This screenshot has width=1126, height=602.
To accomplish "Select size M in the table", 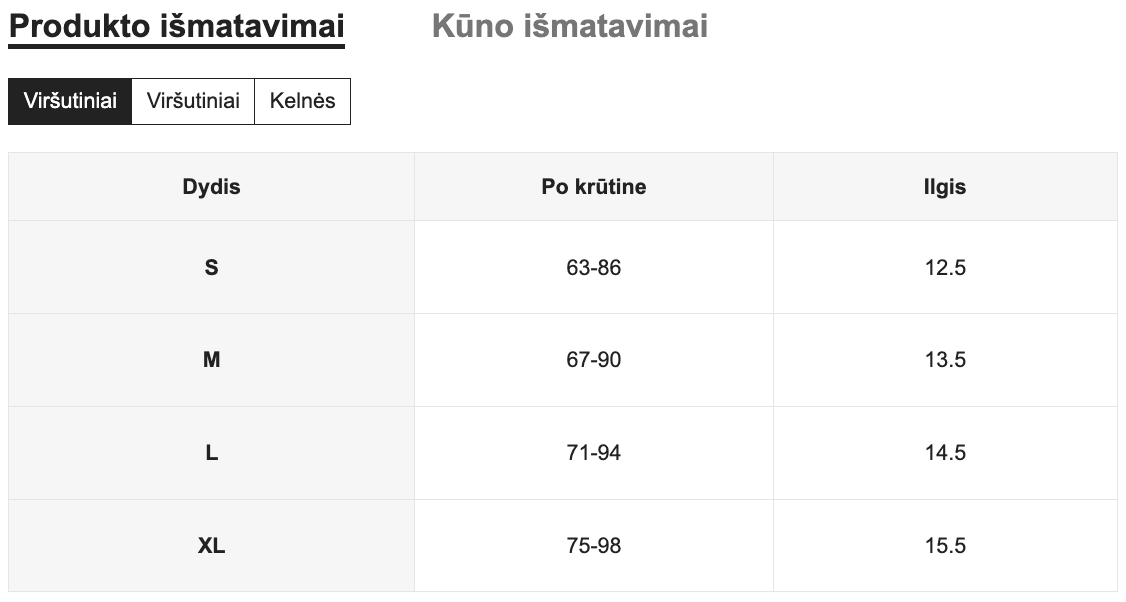I will (x=210, y=360).
